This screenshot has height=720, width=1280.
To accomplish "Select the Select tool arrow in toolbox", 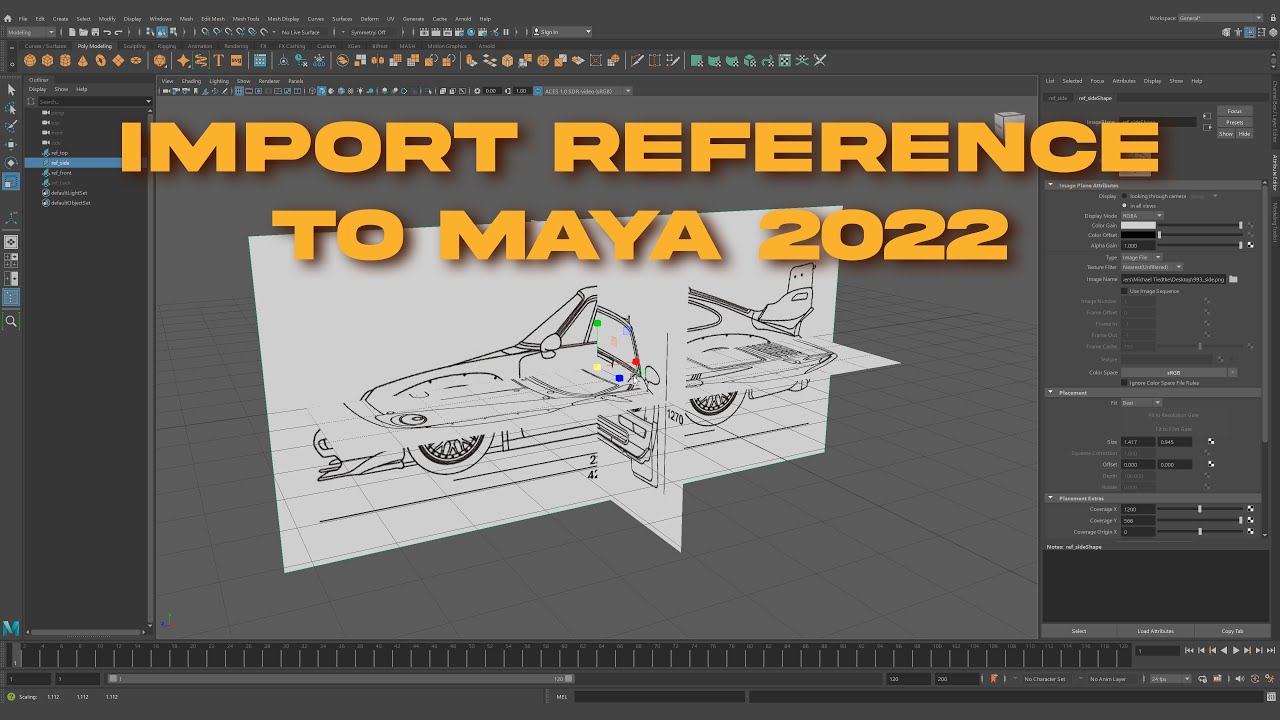I will tap(11, 90).
